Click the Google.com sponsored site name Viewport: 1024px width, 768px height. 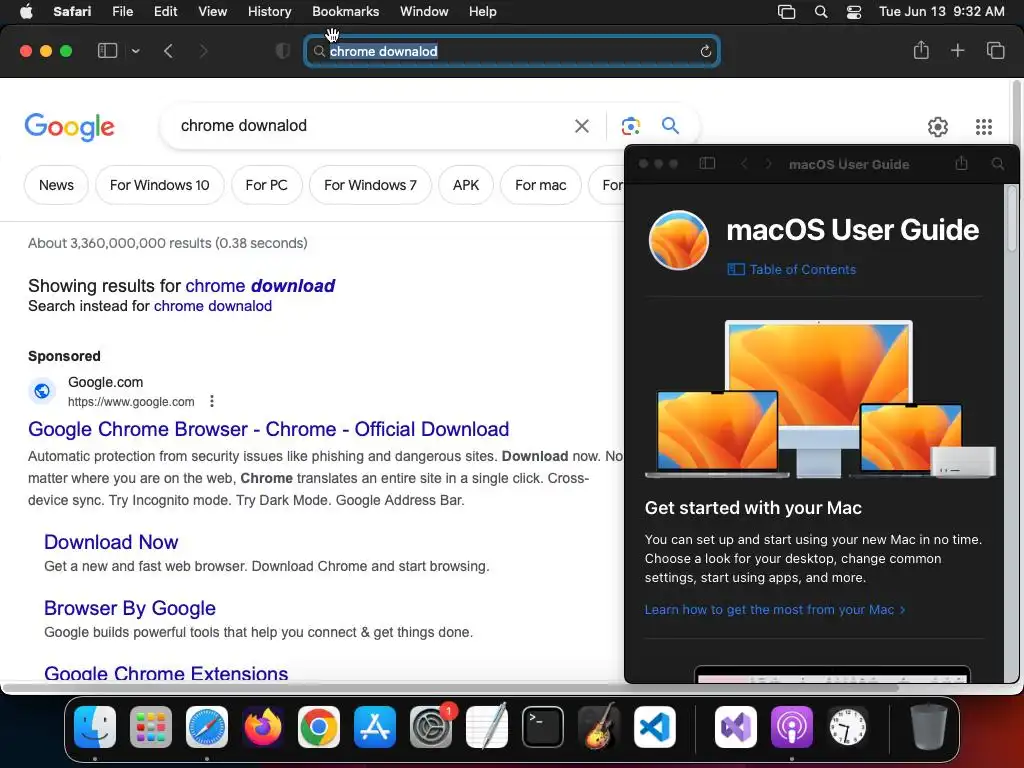coord(105,382)
